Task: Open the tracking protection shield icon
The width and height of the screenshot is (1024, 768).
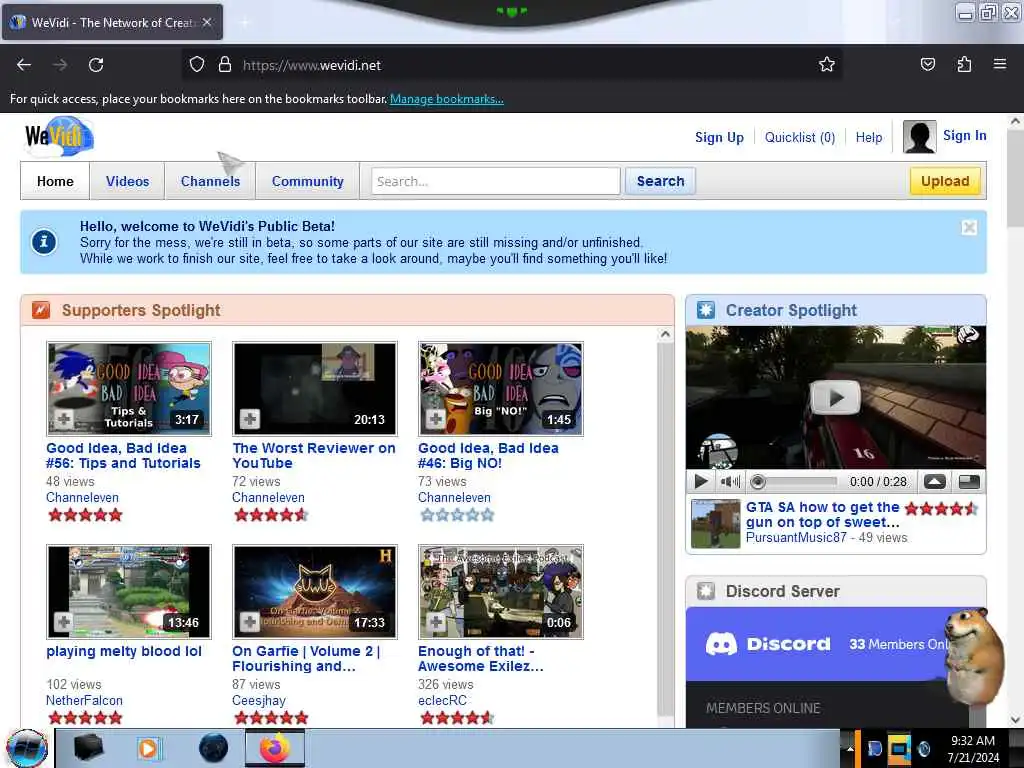Action: [197, 65]
